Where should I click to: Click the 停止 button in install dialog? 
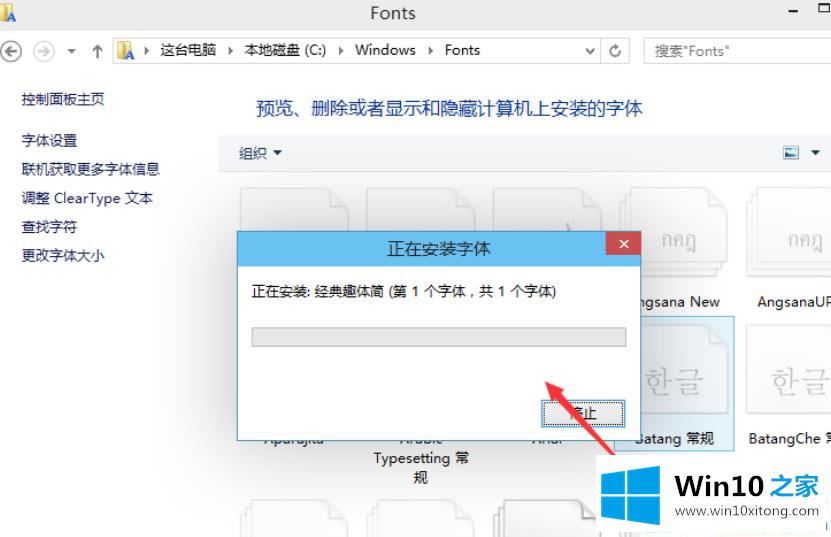(583, 413)
